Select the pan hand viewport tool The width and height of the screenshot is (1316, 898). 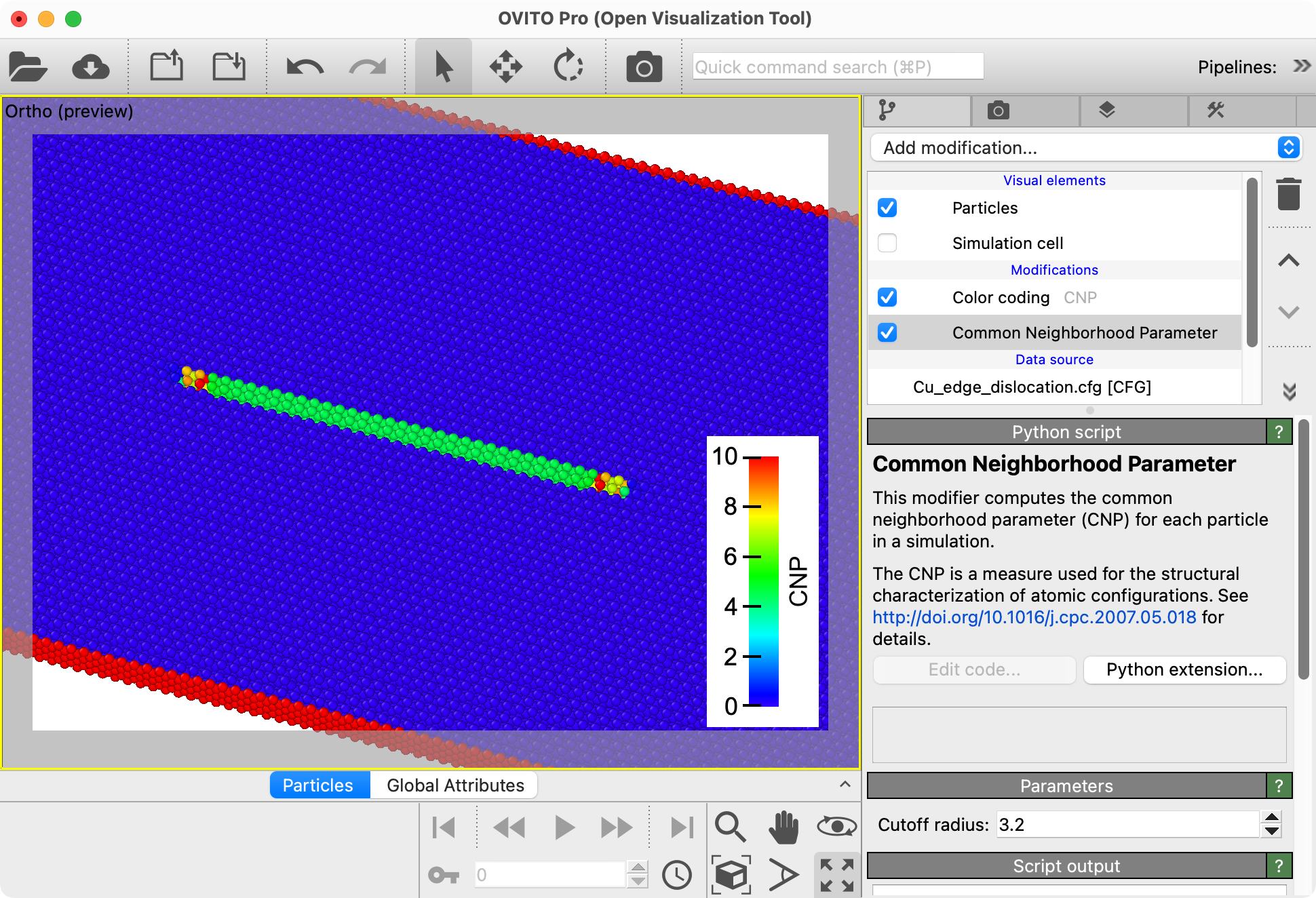pos(783,827)
